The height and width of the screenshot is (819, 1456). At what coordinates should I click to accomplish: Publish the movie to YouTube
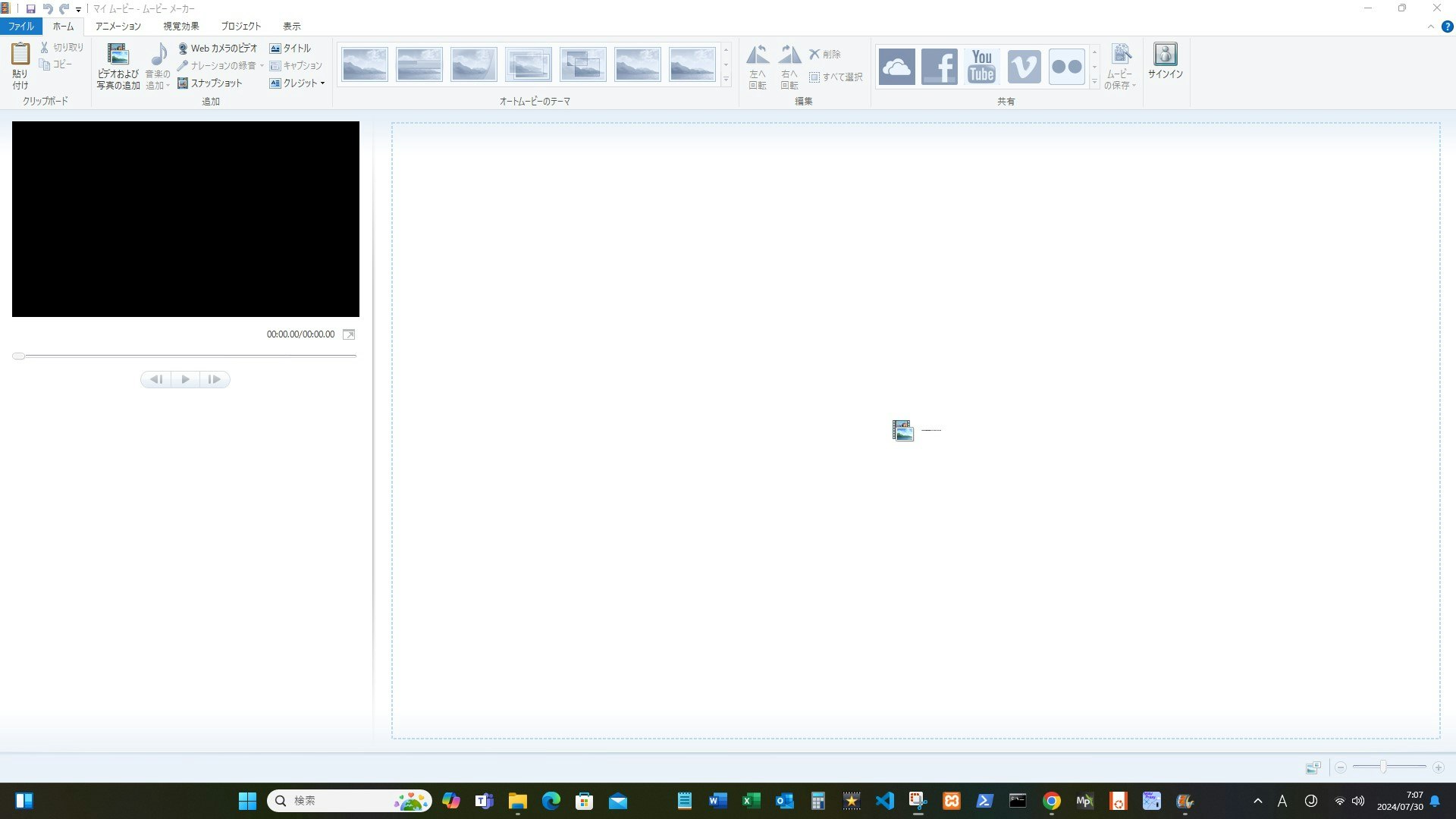pyautogui.click(x=981, y=66)
